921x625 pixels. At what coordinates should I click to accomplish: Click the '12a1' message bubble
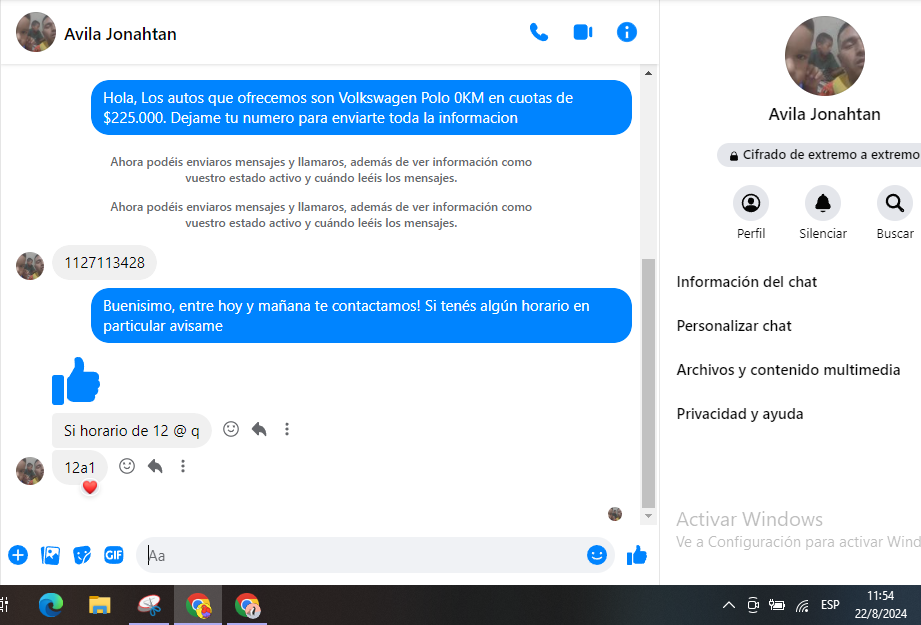pyautogui.click(x=80, y=468)
